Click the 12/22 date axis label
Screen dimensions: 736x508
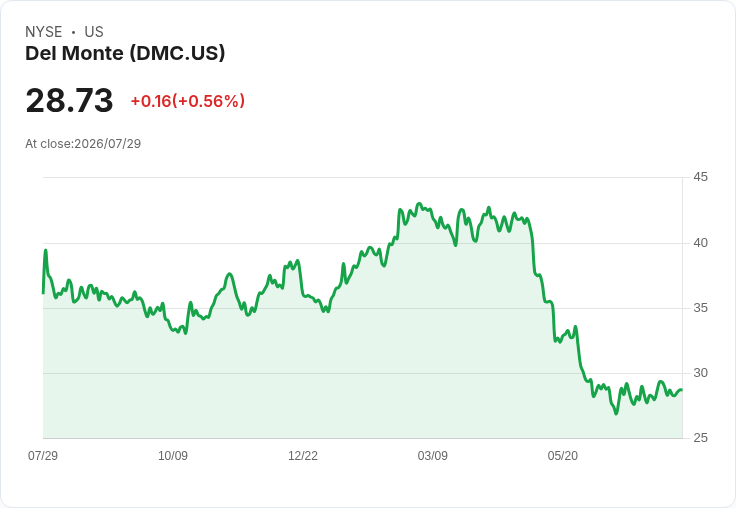[x=303, y=455]
